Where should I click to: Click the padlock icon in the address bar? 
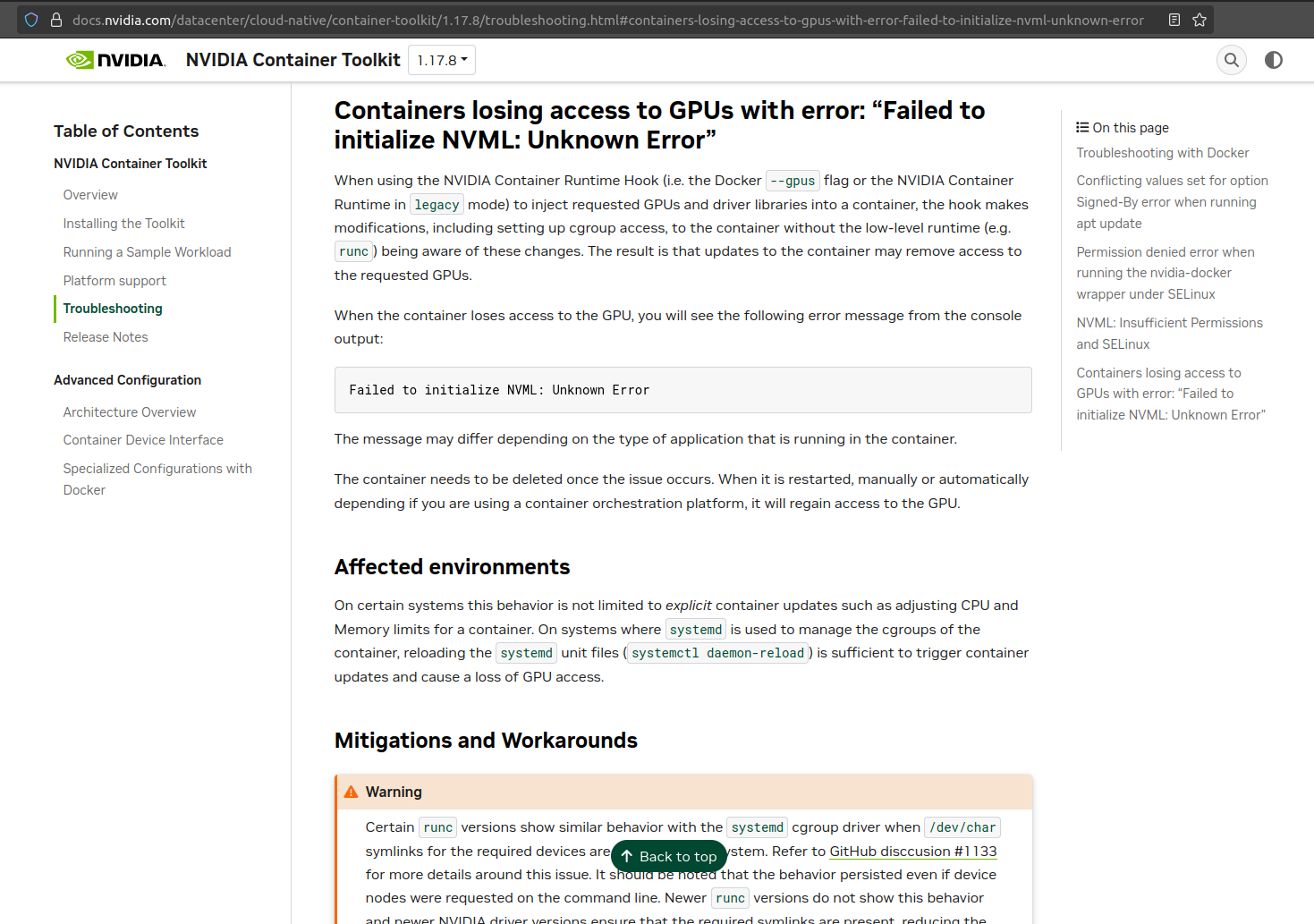tap(55, 19)
